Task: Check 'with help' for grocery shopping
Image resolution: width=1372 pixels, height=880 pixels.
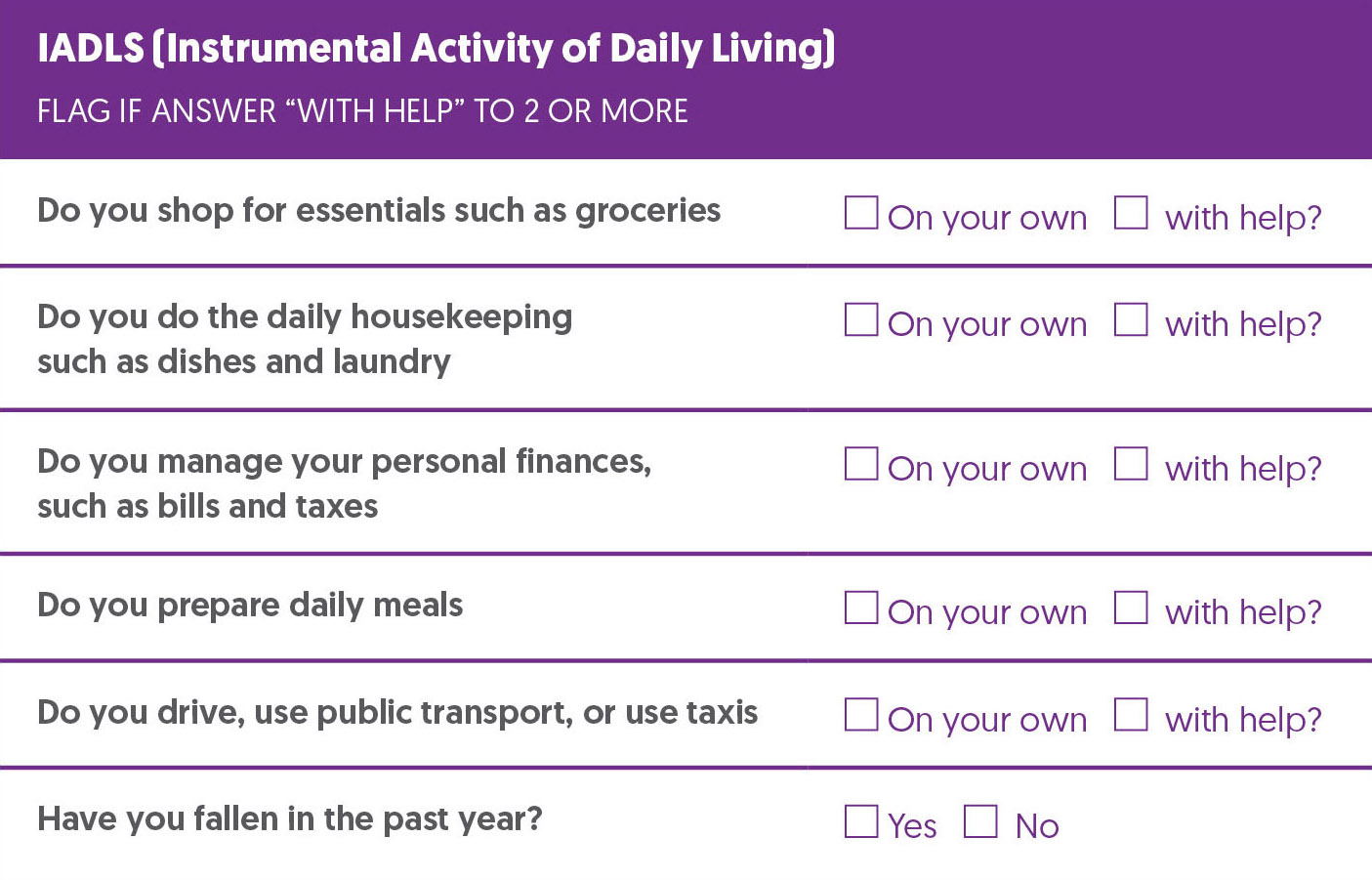Action: pyautogui.click(x=1130, y=213)
